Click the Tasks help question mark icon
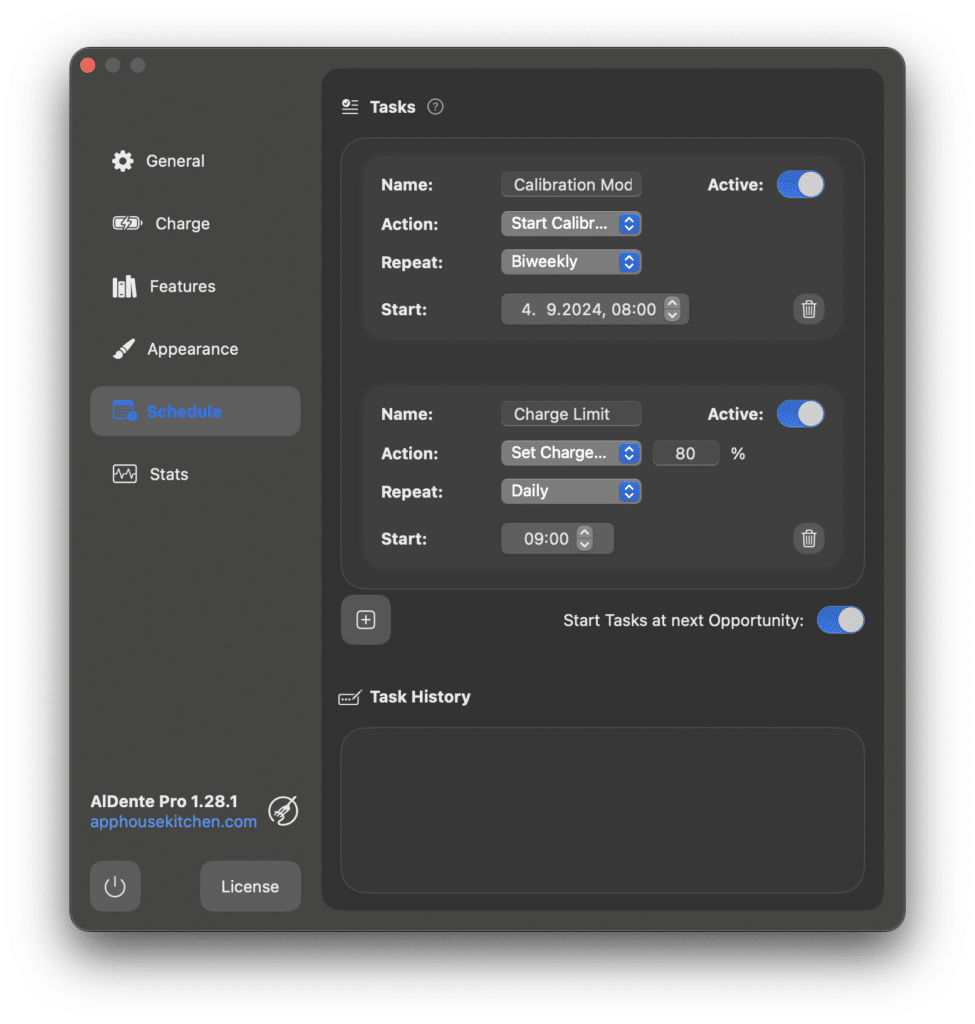The width and height of the screenshot is (975, 1024). click(435, 107)
